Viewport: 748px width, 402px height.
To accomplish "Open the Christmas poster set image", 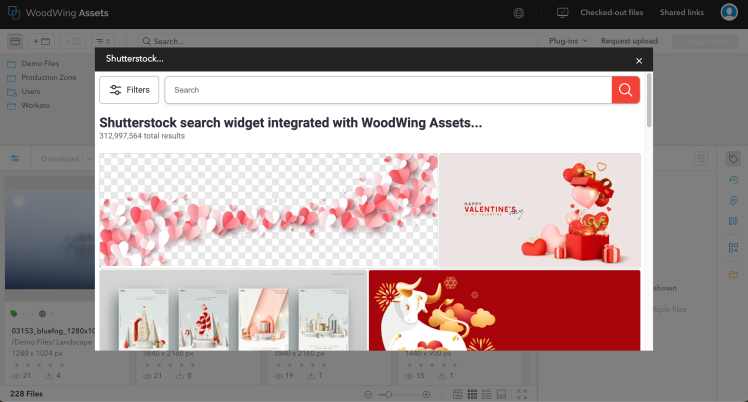I will pyautogui.click(x=233, y=310).
